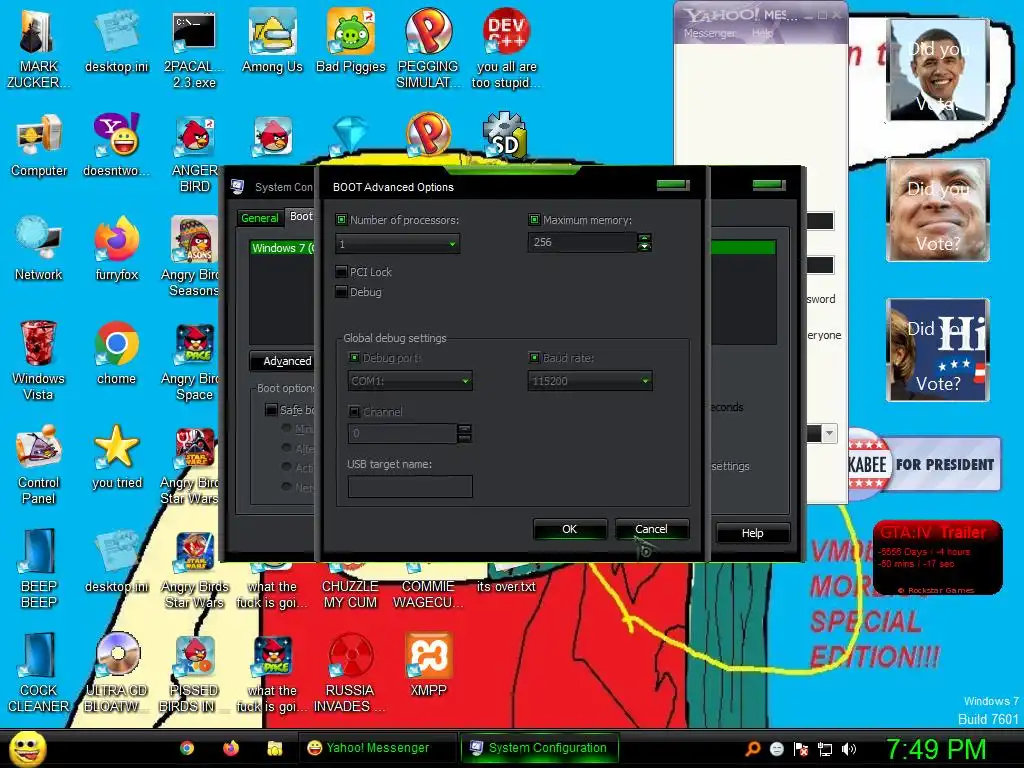The image size is (1024, 768).
Task: Toggle the Maximum memory checkbox
Action: tap(534, 220)
